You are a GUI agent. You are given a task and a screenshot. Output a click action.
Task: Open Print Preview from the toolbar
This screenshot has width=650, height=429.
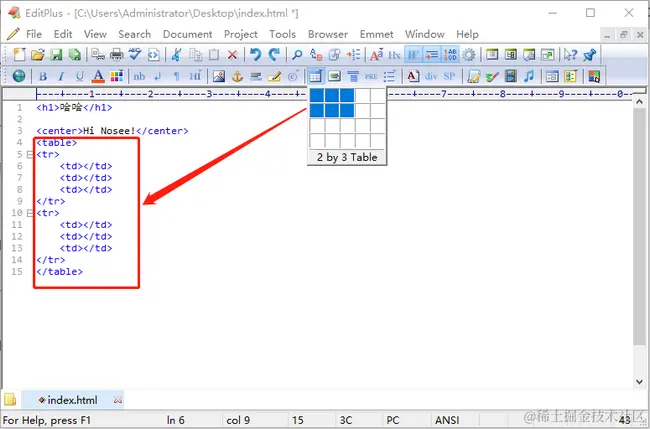click(x=98, y=54)
